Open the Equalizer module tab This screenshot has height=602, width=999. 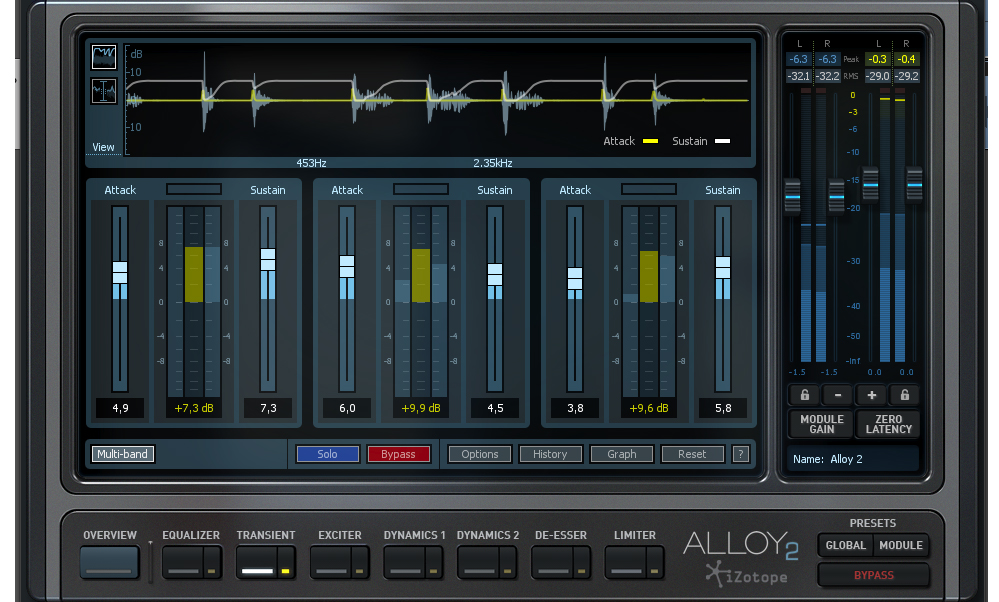(x=183, y=563)
